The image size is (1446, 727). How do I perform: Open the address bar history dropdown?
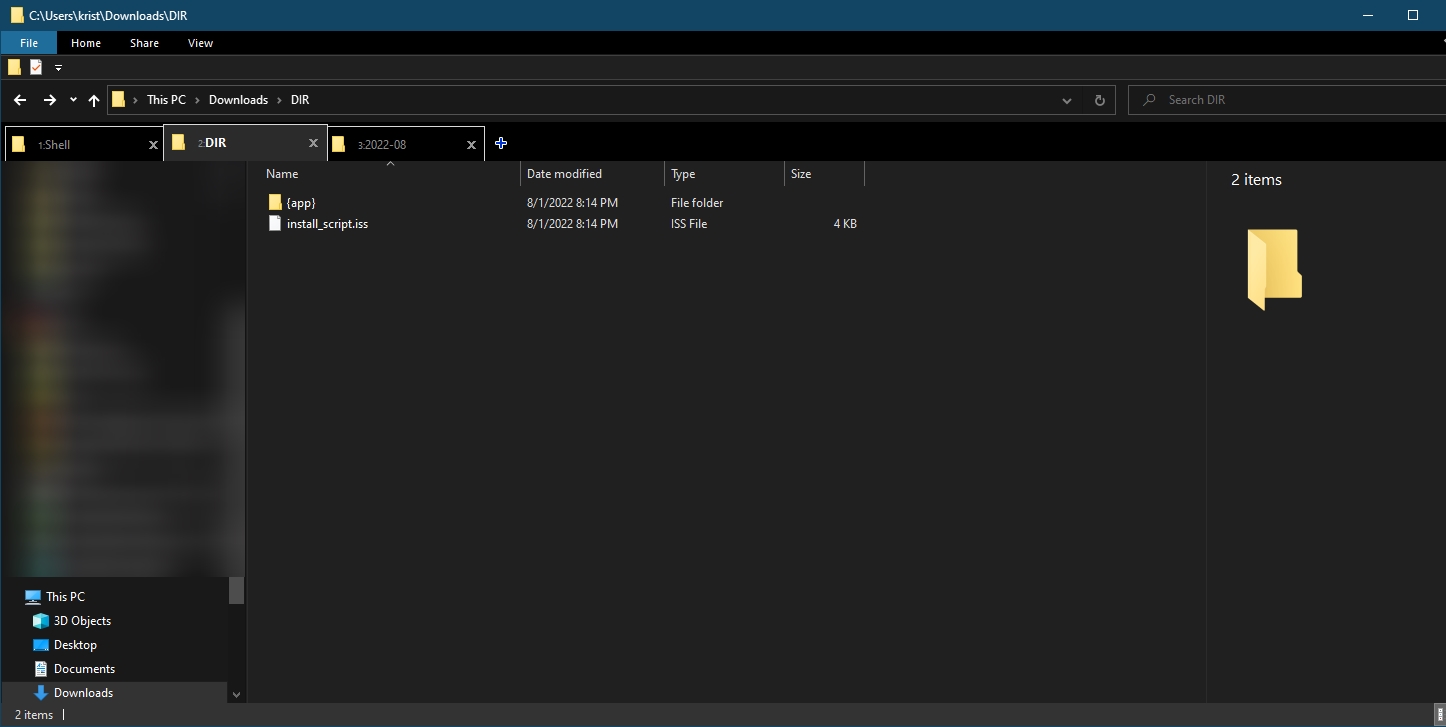tap(1068, 100)
